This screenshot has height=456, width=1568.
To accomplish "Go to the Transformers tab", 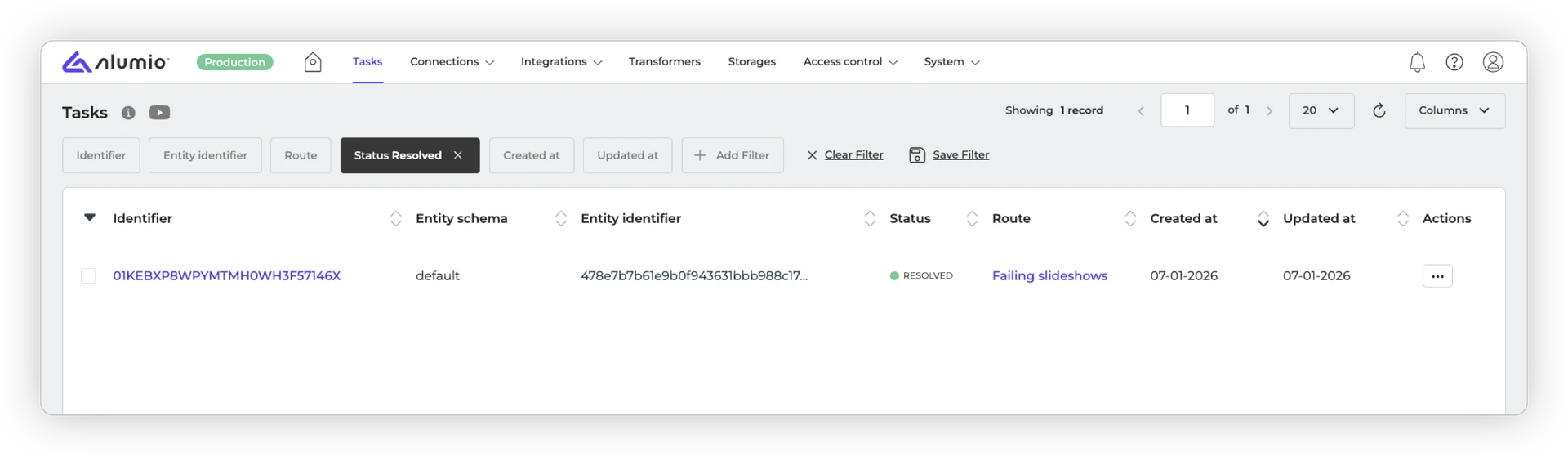I will 664,62.
